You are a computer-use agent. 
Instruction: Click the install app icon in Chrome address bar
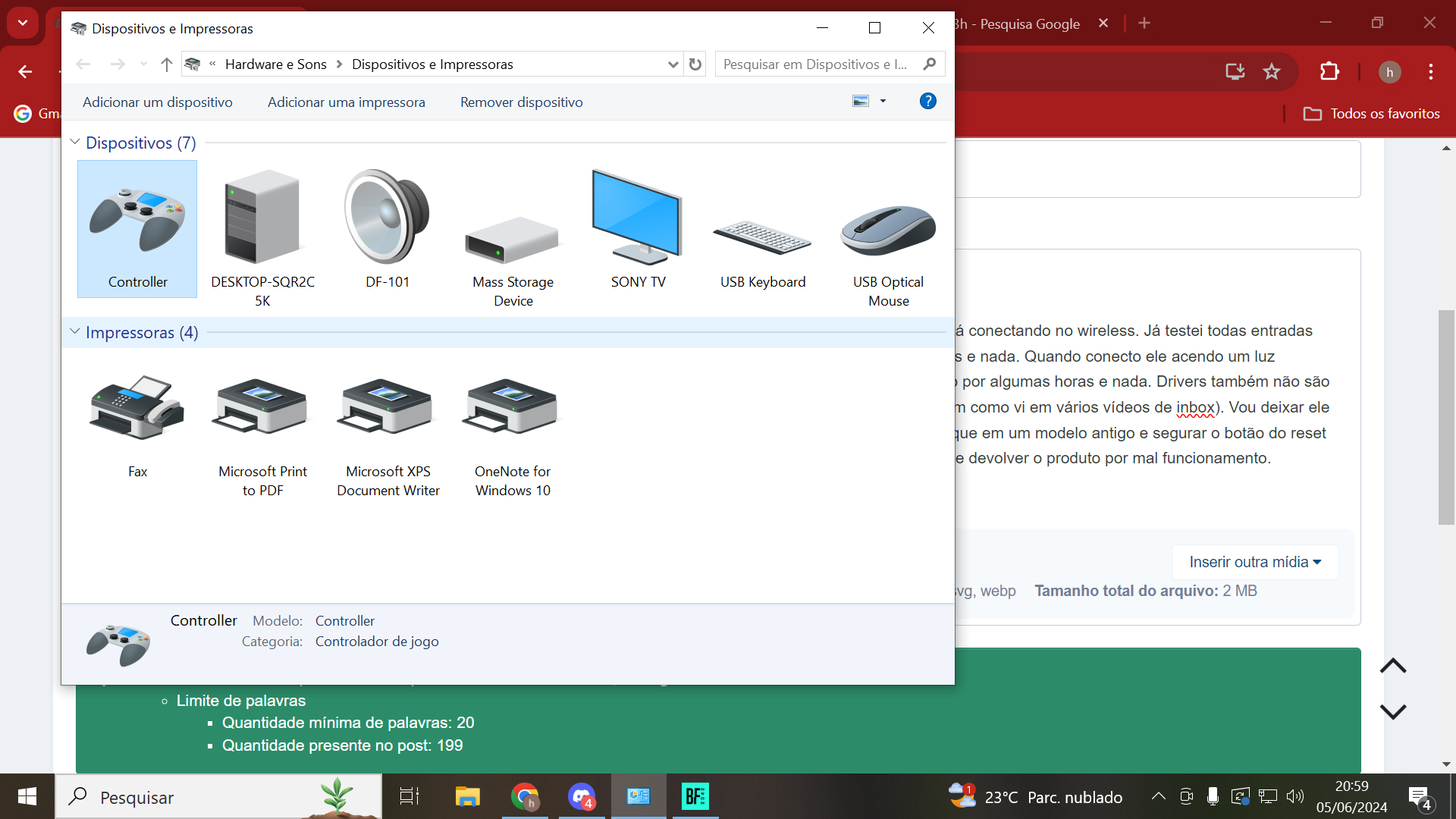1235,72
